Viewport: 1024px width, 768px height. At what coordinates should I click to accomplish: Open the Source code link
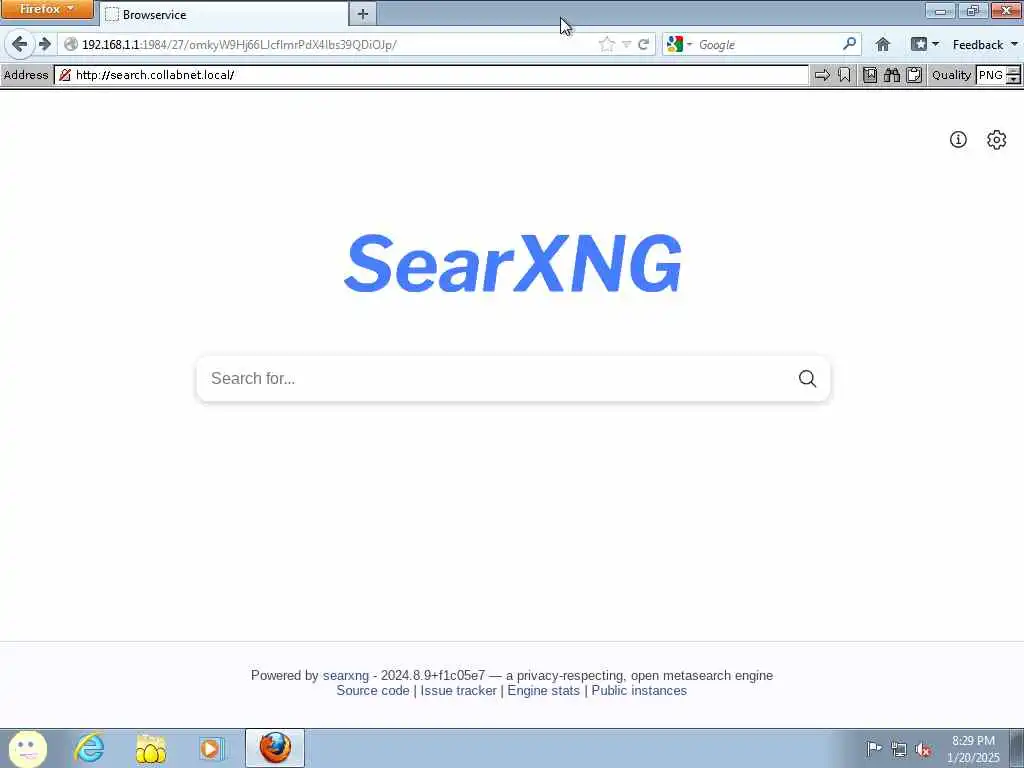373,690
